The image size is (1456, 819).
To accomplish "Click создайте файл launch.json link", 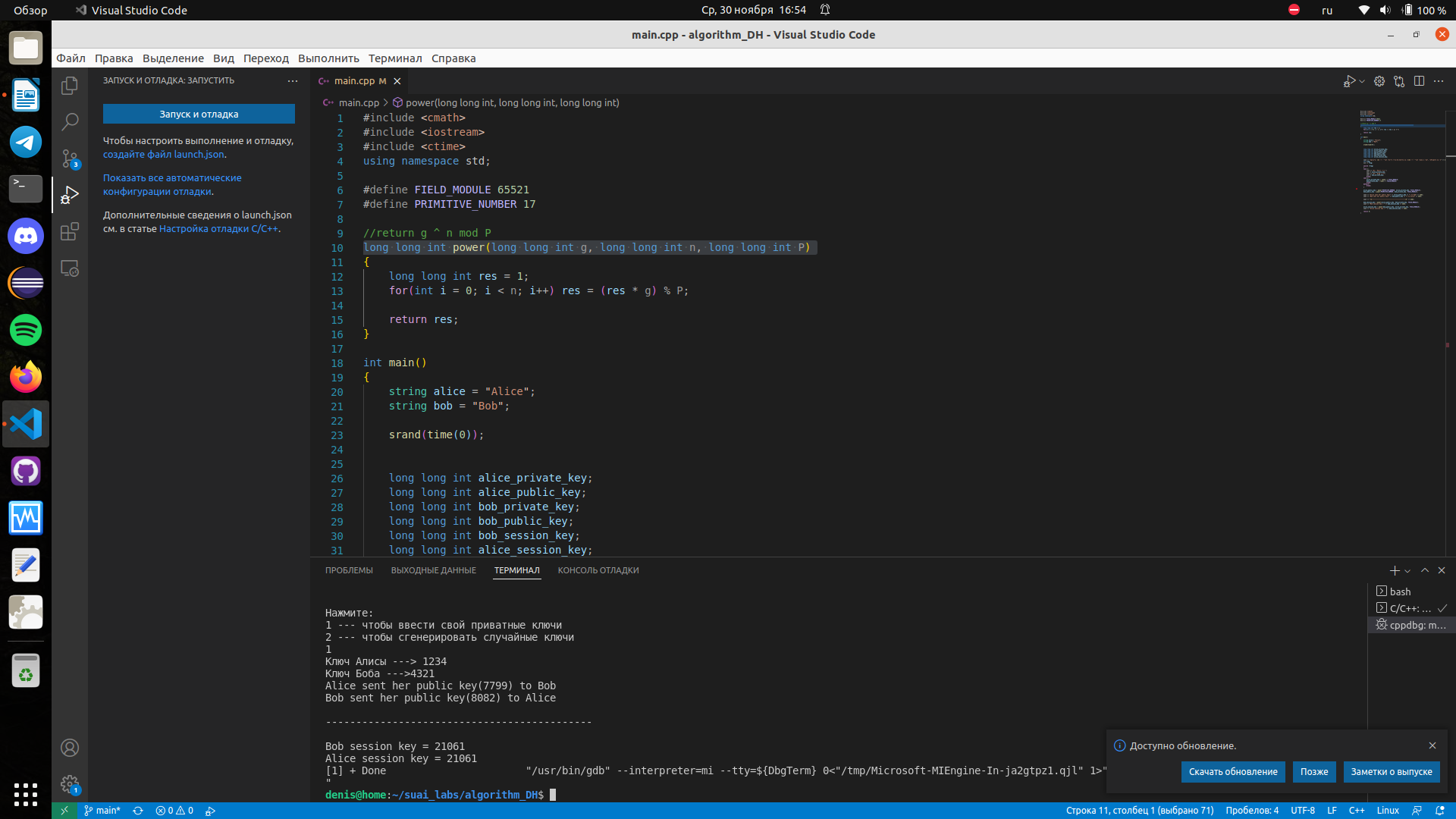I will coord(164,154).
